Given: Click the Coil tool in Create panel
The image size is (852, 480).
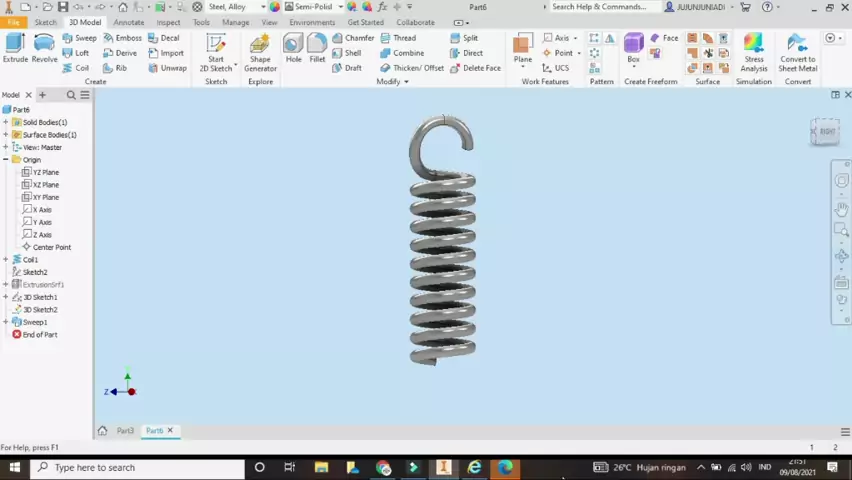Looking at the screenshot, I should pos(76,68).
